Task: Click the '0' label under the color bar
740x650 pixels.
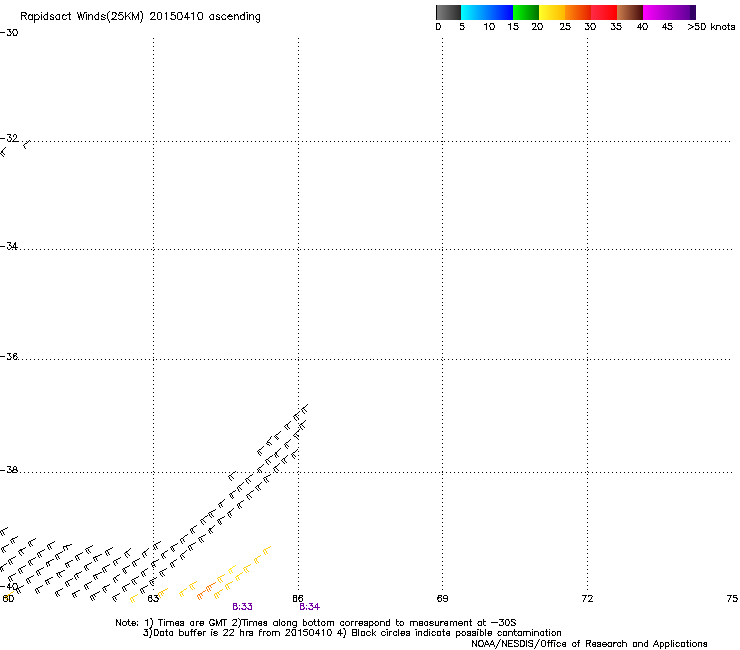Action: pos(438,27)
